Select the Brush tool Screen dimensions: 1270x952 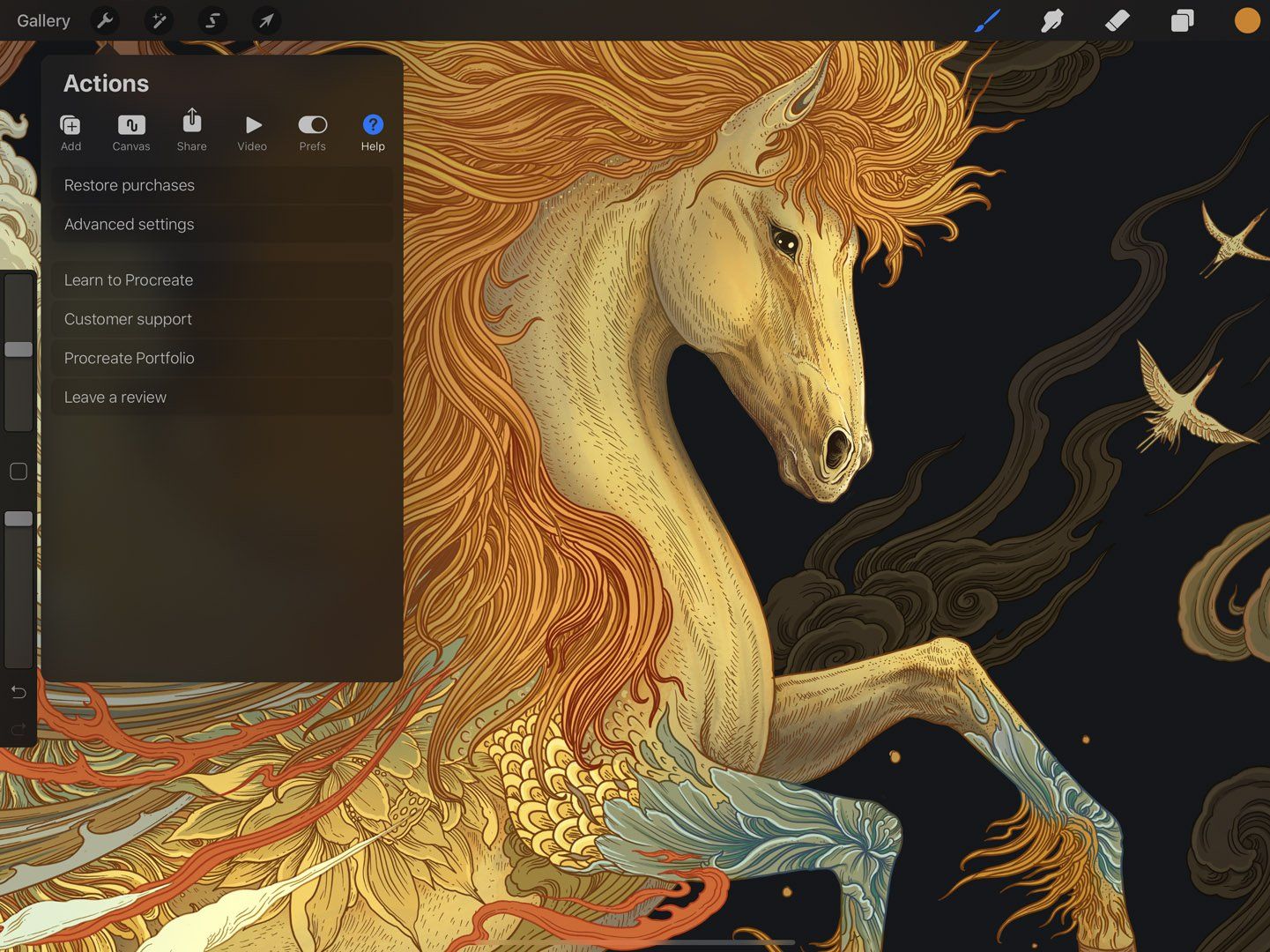pos(987,20)
